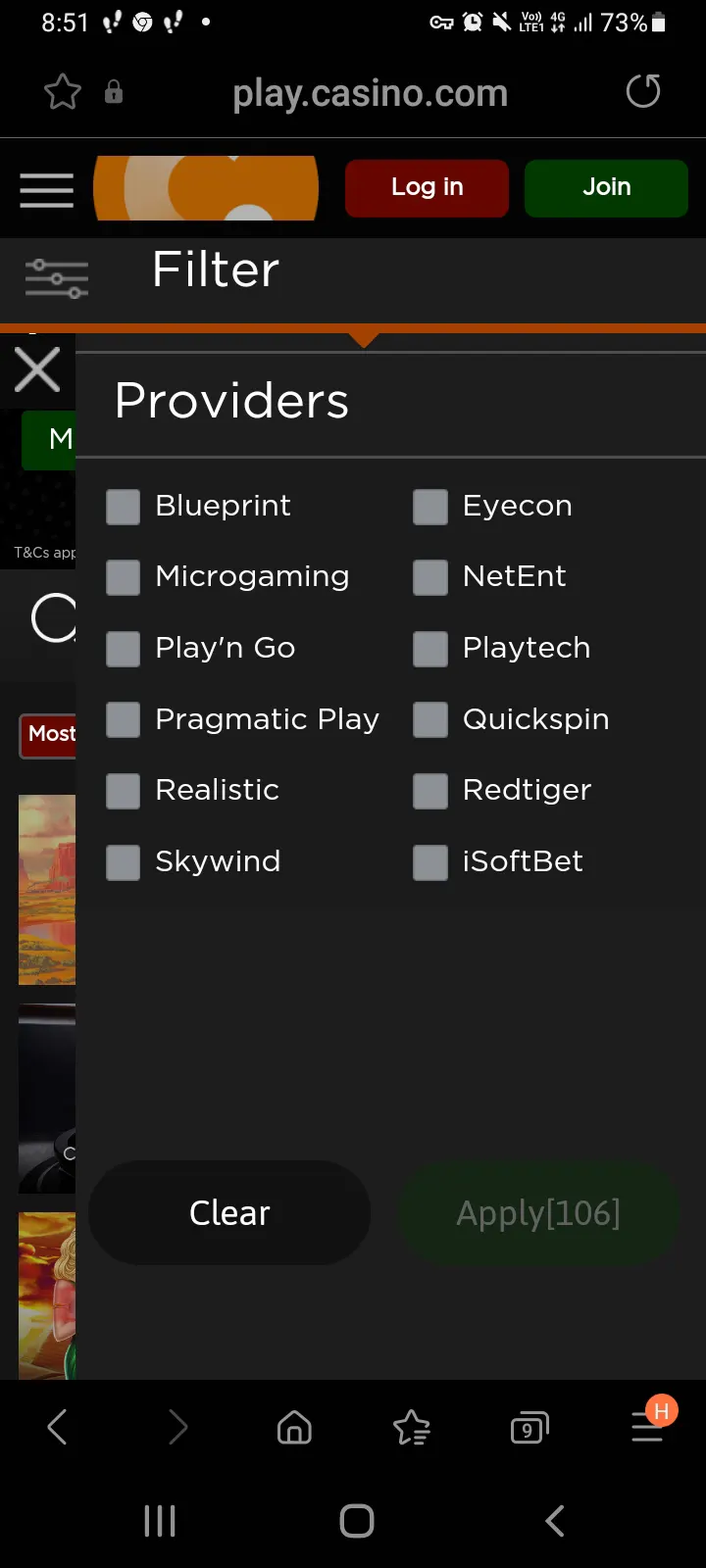Tap the partly hidden Most tab
Screen dimensions: 706x1568
point(47,735)
